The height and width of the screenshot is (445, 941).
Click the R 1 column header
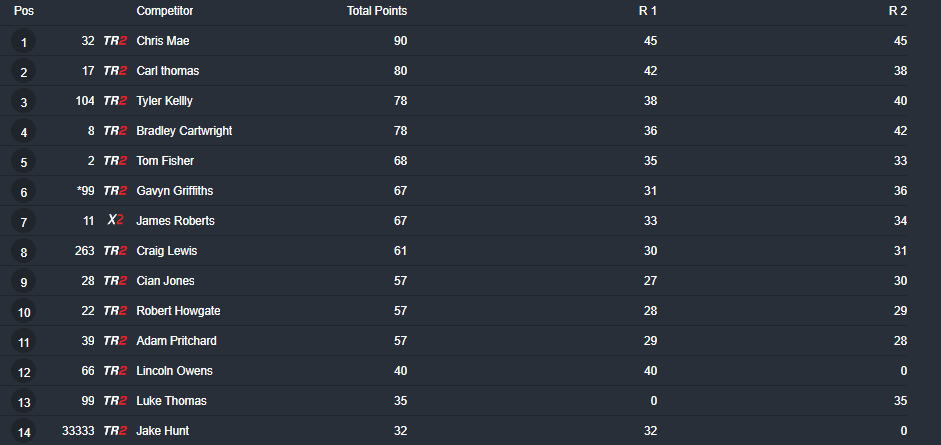[648, 11]
